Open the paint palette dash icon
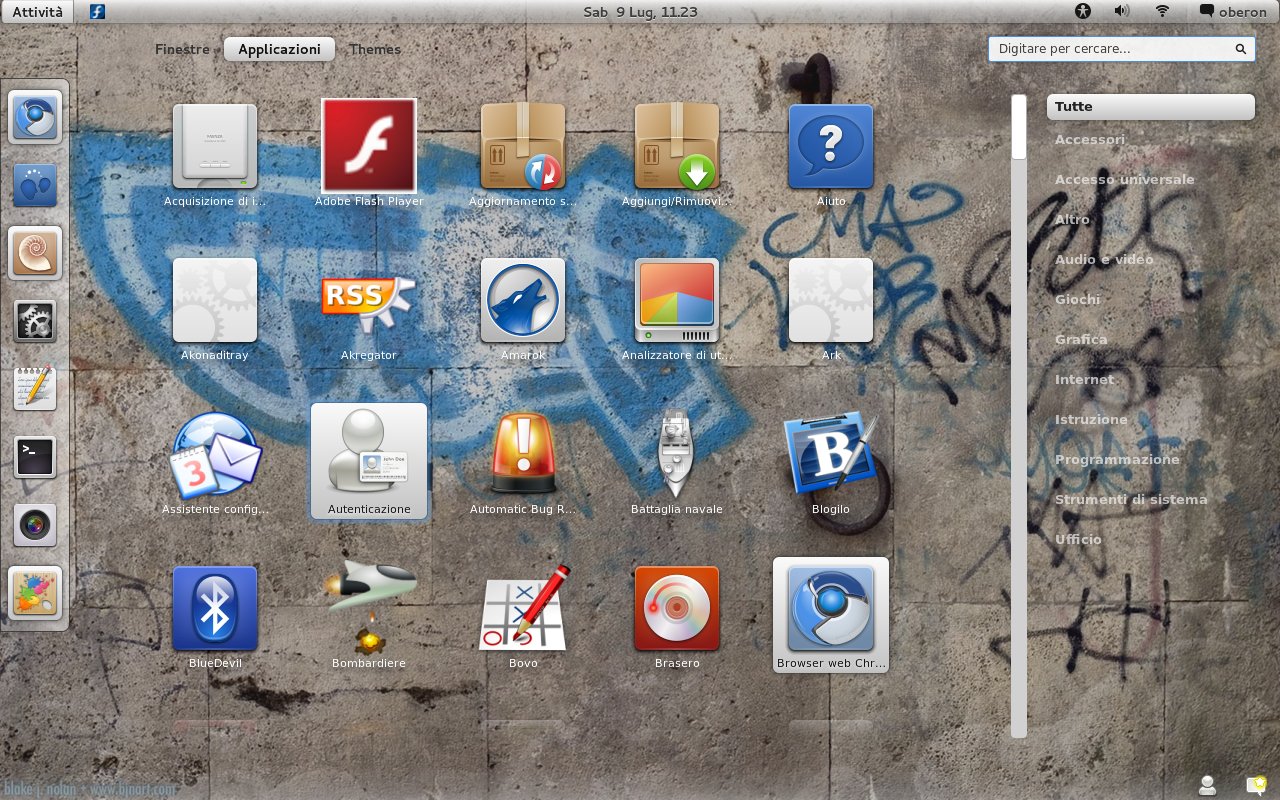This screenshot has width=1280, height=800. pyautogui.click(x=36, y=593)
